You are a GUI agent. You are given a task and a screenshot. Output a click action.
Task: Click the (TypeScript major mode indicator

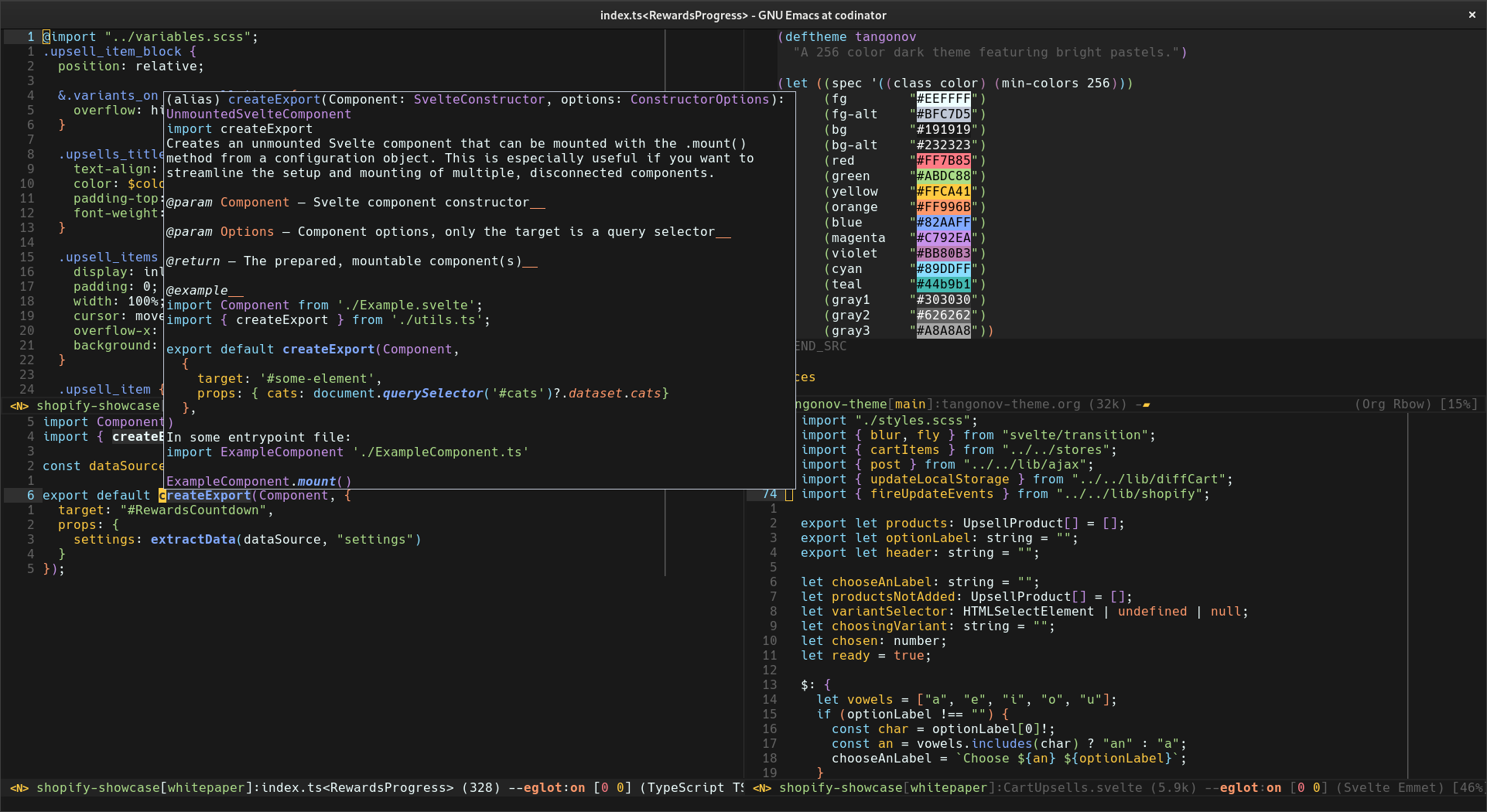click(682, 788)
